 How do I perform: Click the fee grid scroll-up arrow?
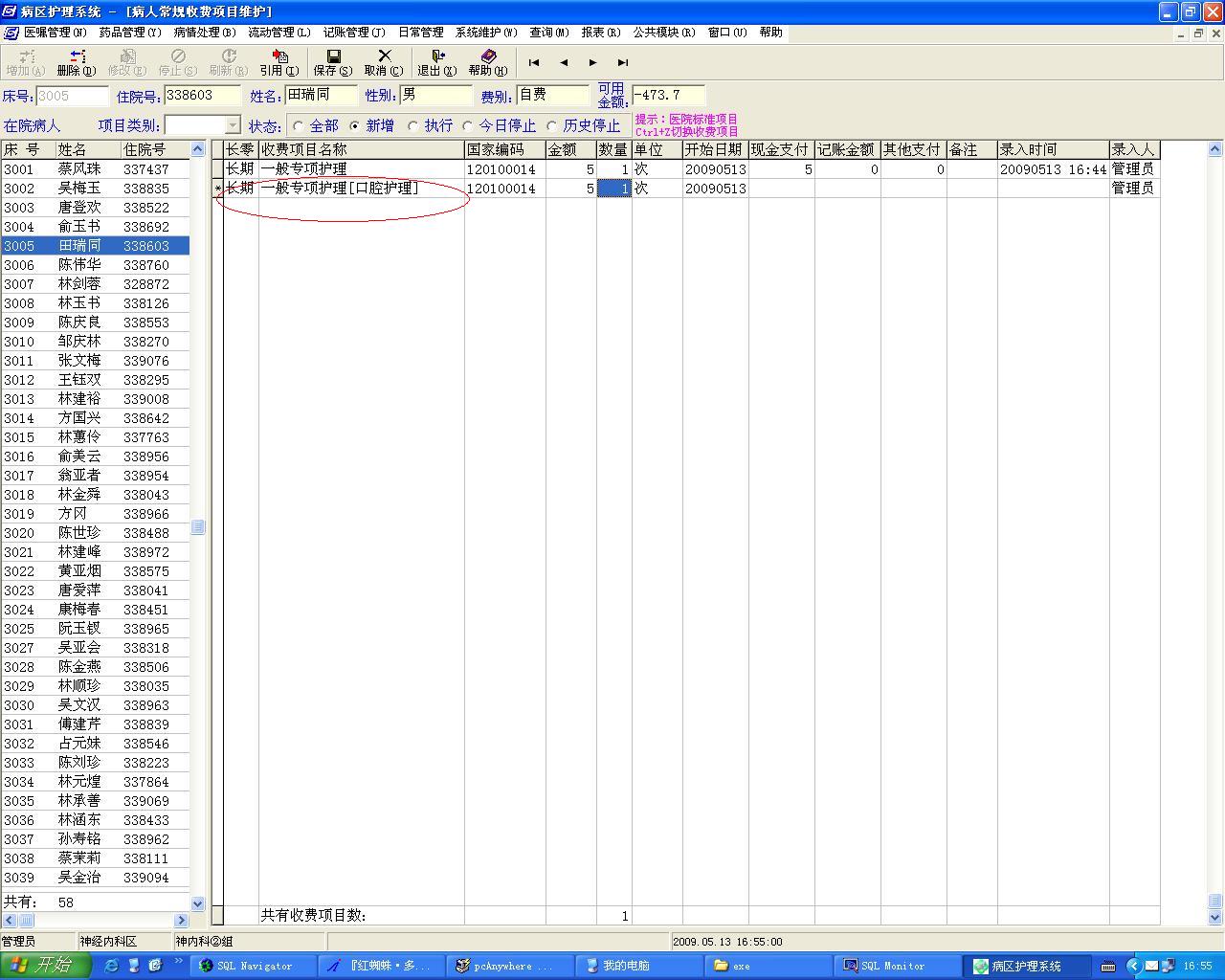tap(1215, 149)
